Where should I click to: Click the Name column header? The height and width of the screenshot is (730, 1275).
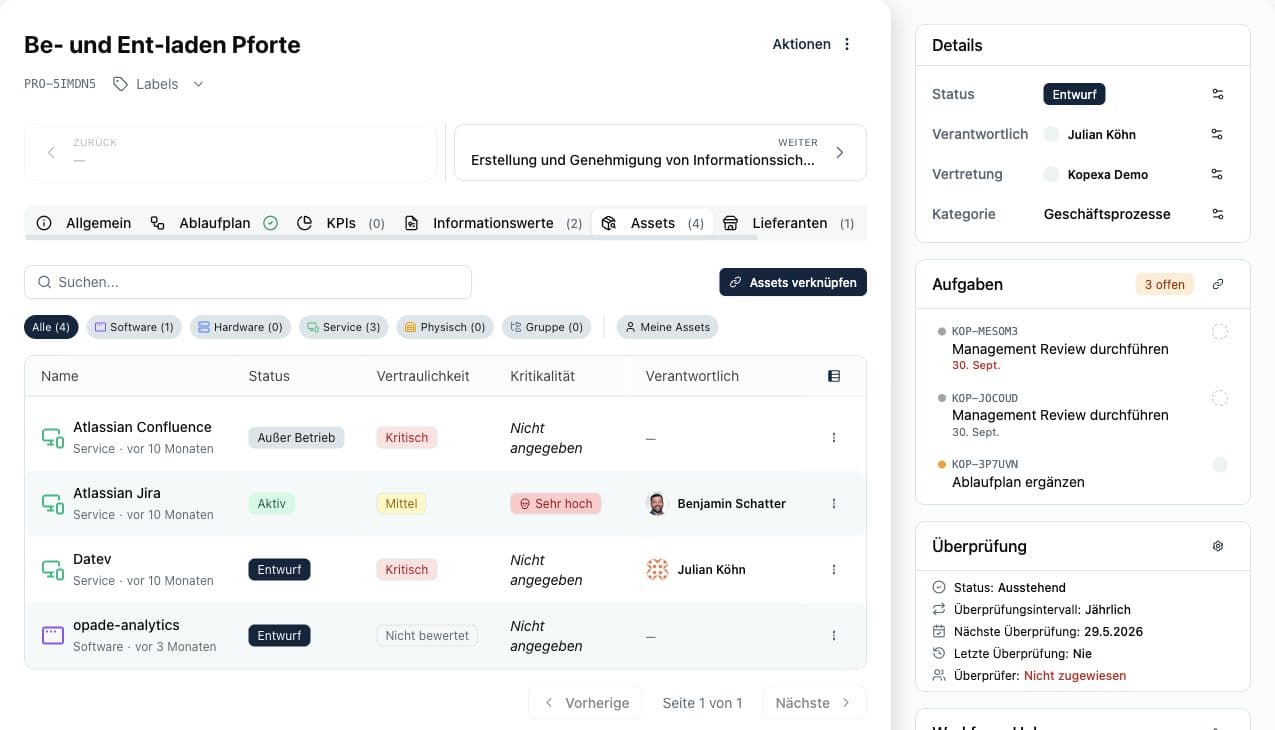click(60, 376)
